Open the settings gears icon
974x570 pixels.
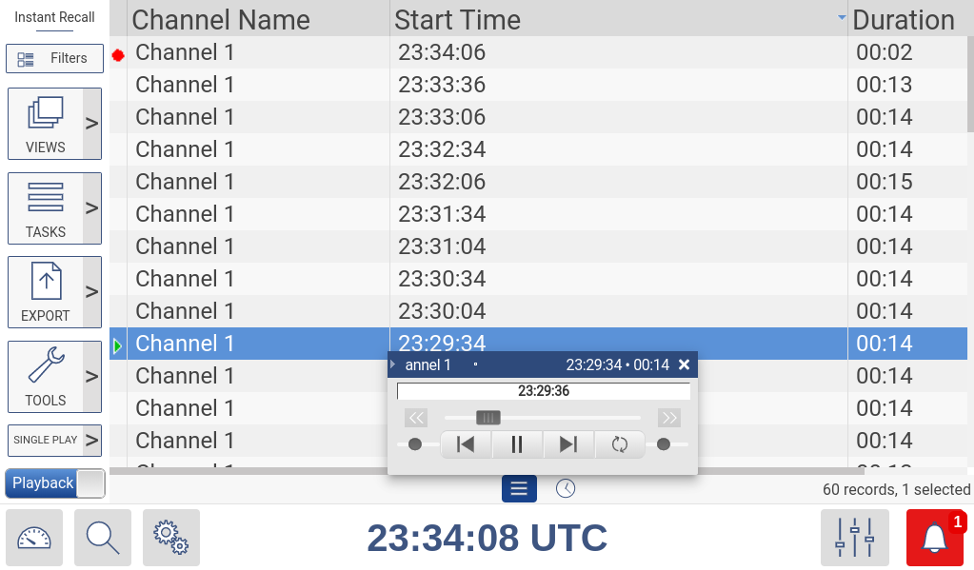point(171,538)
